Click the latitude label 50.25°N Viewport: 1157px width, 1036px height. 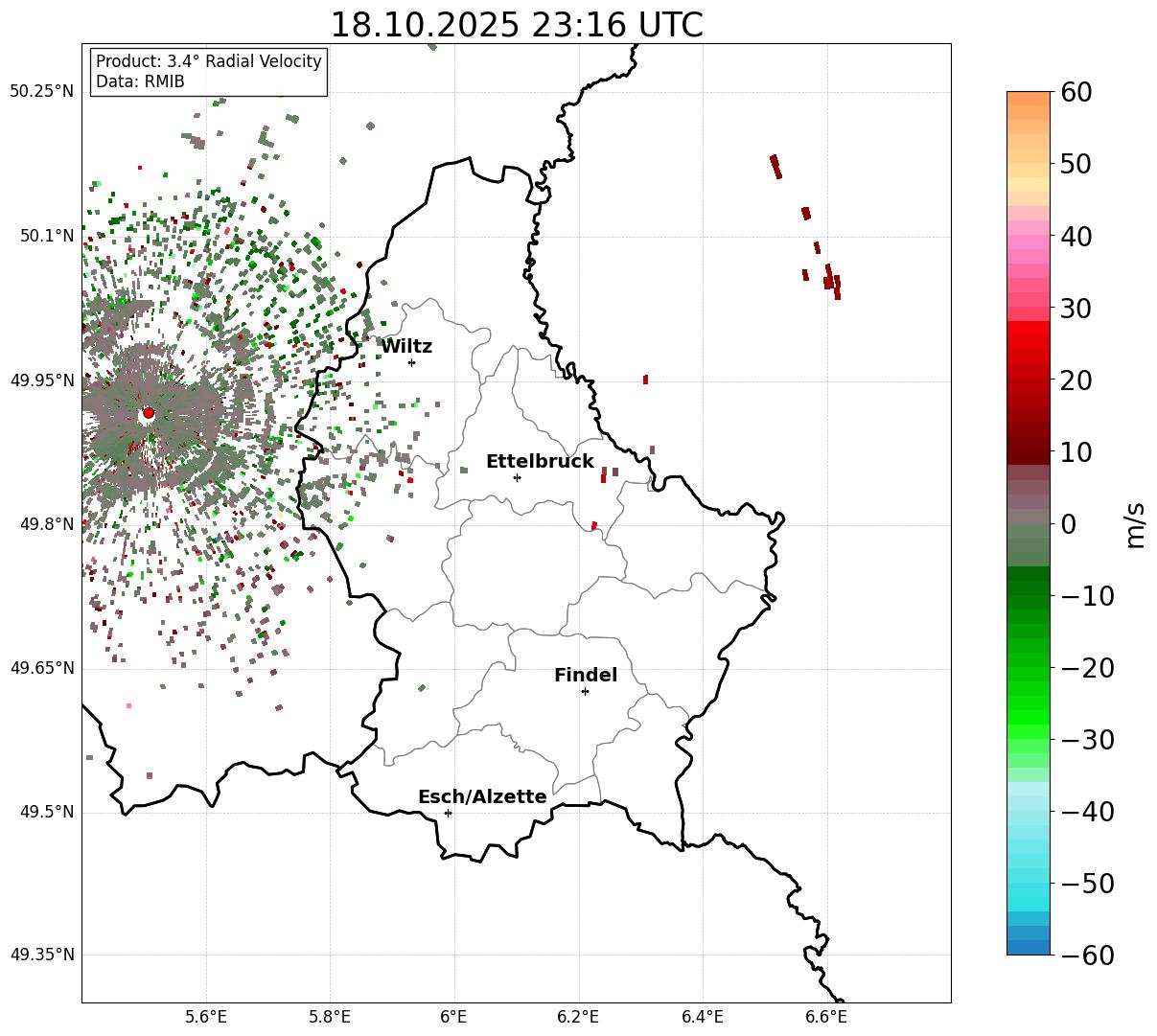pyautogui.click(x=42, y=91)
